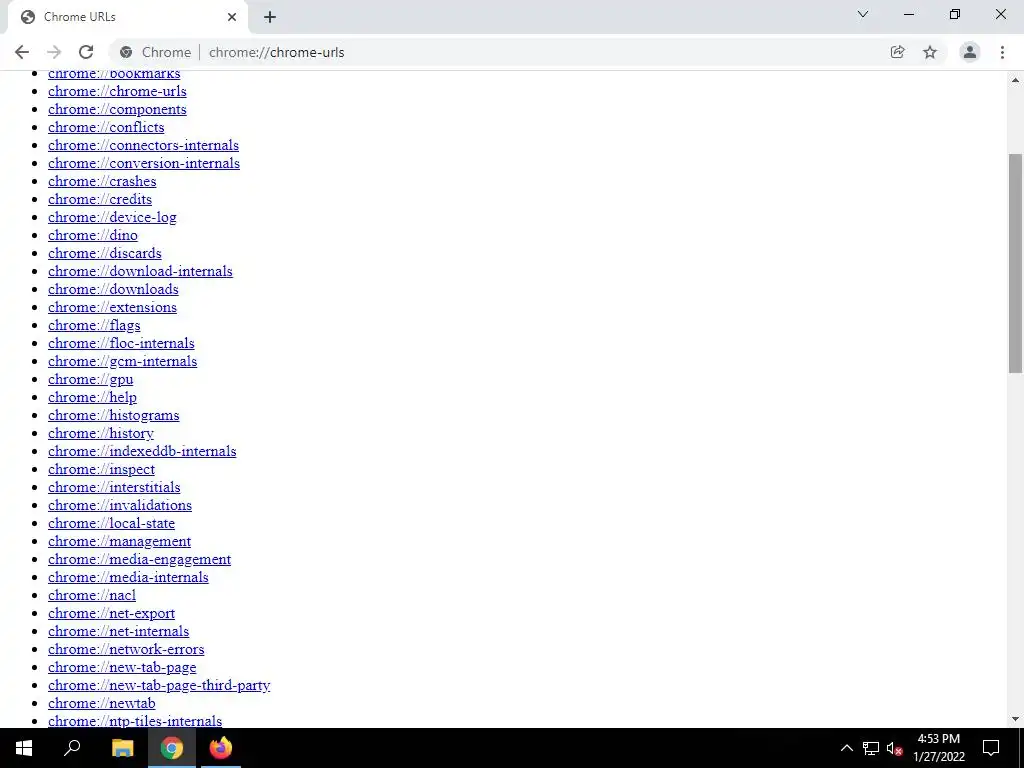This screenshot has width=1024, height=768.
Task: Open chrome://histograms link
Action: point(114,415)
